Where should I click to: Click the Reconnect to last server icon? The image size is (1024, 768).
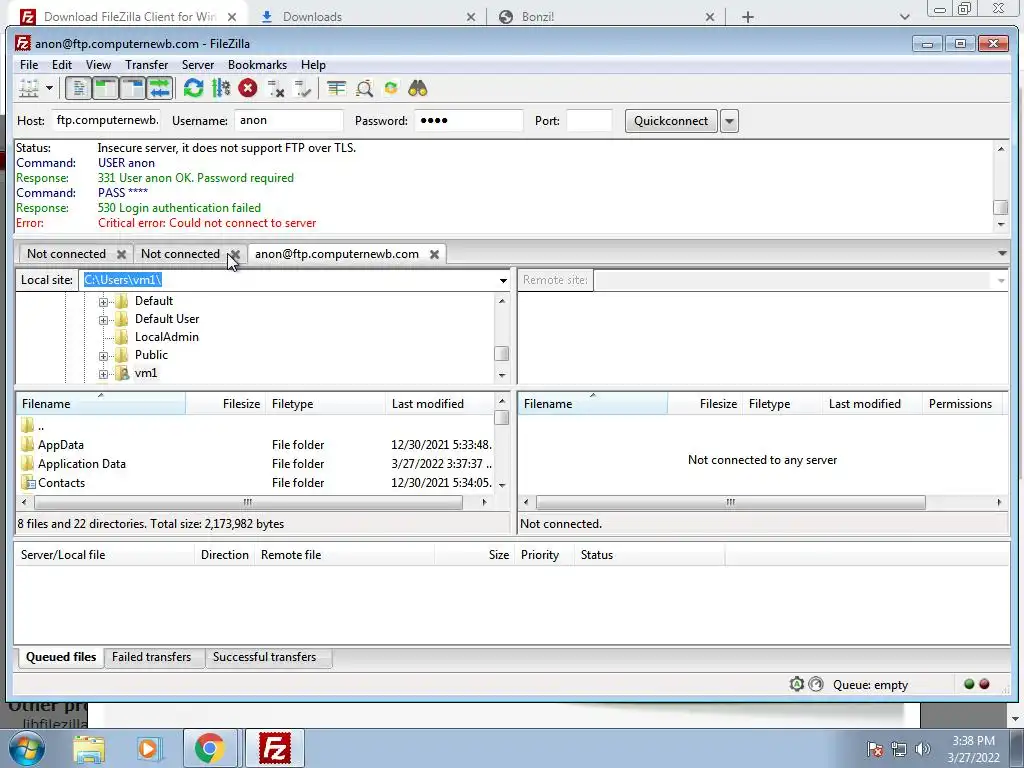point(303,88)
